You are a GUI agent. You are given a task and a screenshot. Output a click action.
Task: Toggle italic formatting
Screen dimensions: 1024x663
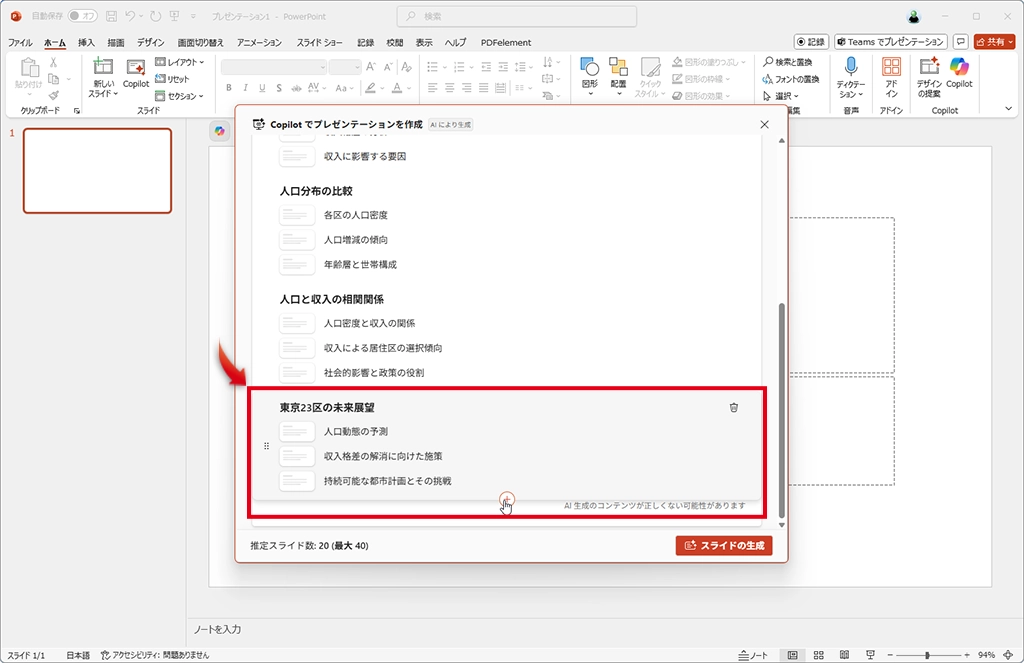pos(246,88)
